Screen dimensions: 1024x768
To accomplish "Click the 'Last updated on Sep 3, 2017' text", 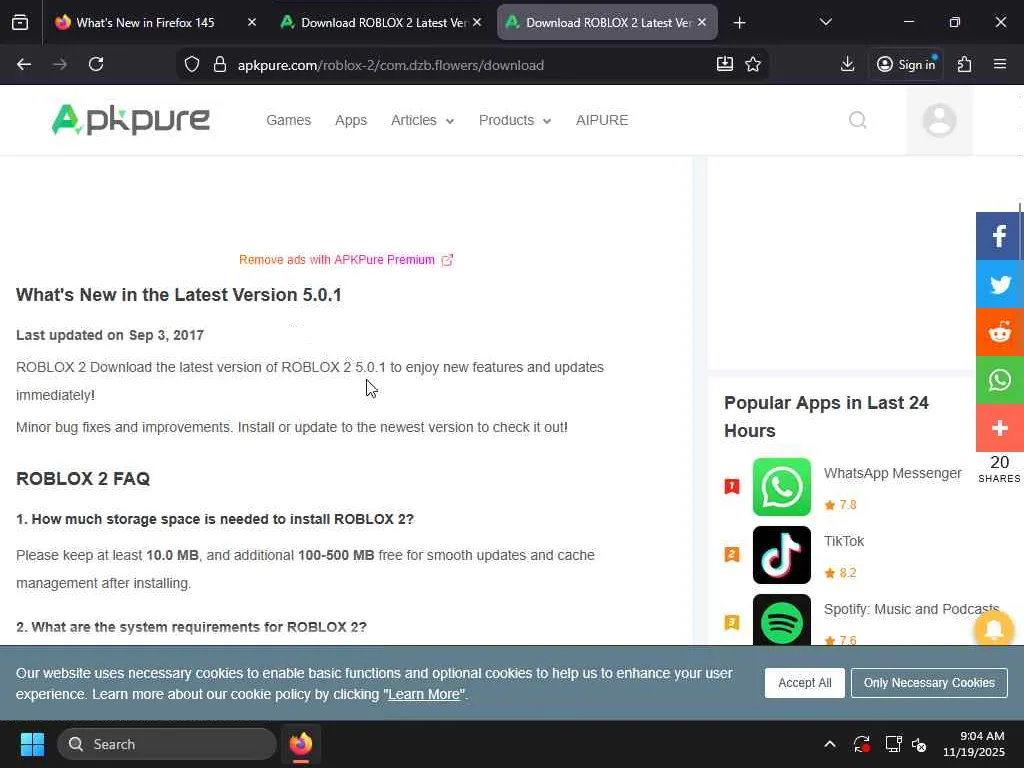I will 110,335.
